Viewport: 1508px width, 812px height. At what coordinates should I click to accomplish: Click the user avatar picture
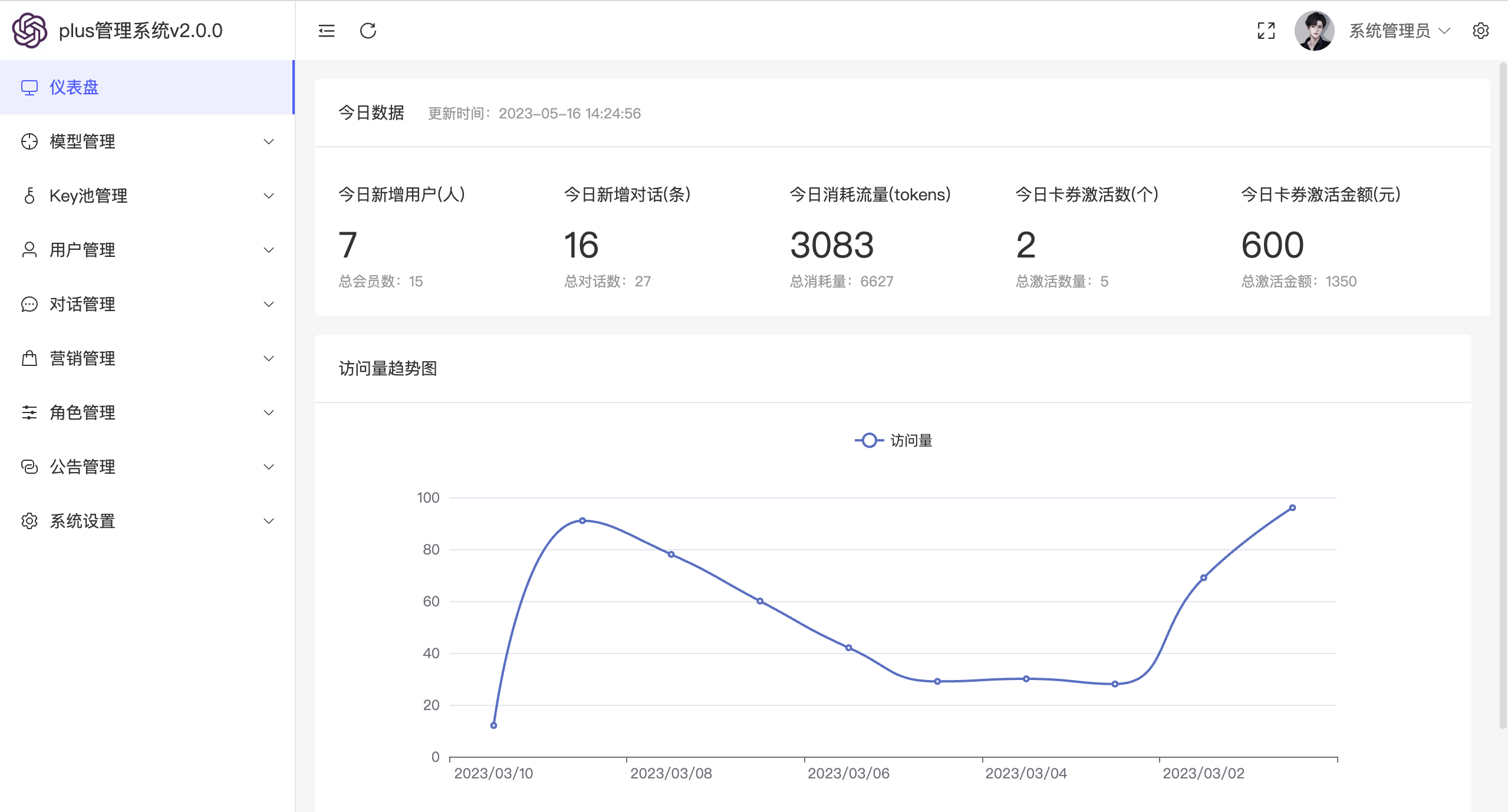tap(1313, 31)
